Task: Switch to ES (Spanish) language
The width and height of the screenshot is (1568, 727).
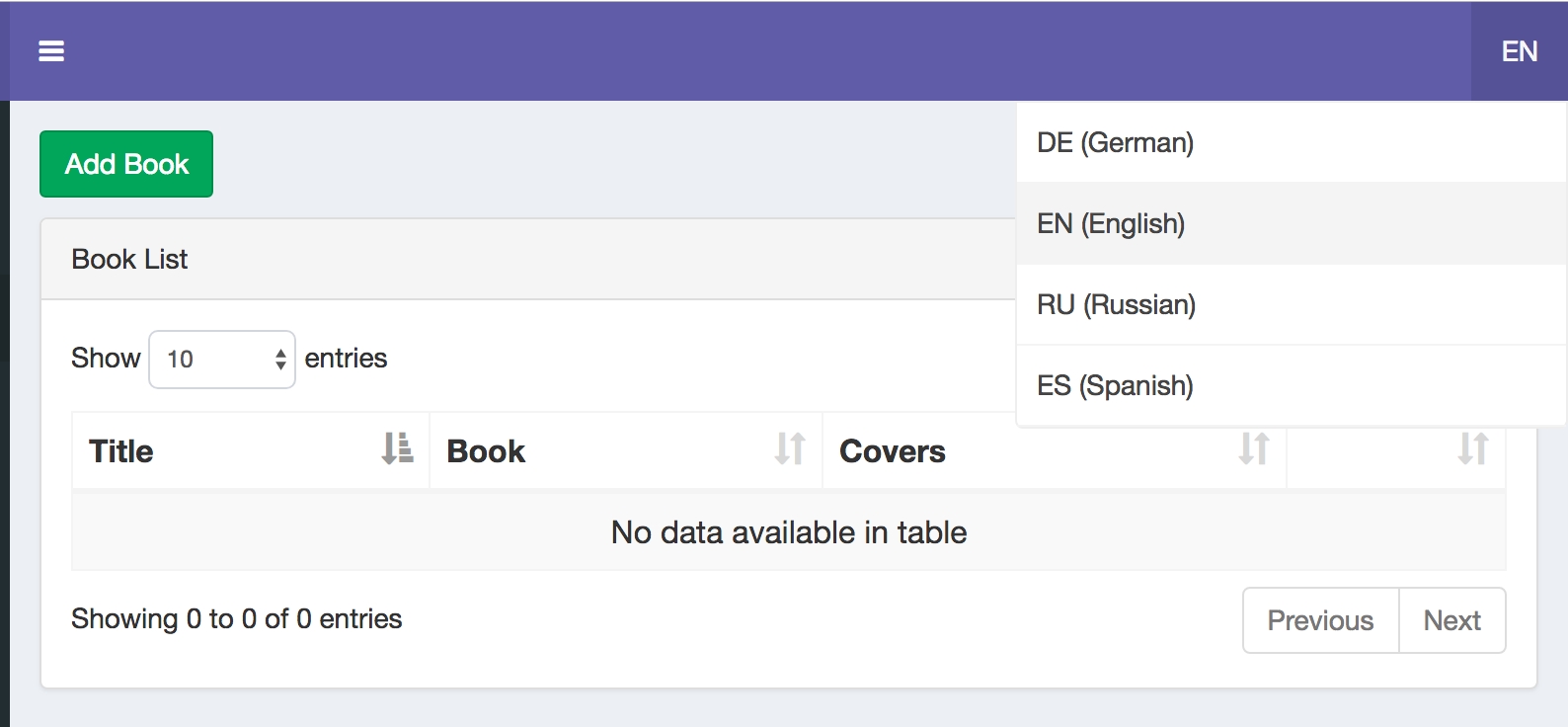Action: tap(1115, 386)
